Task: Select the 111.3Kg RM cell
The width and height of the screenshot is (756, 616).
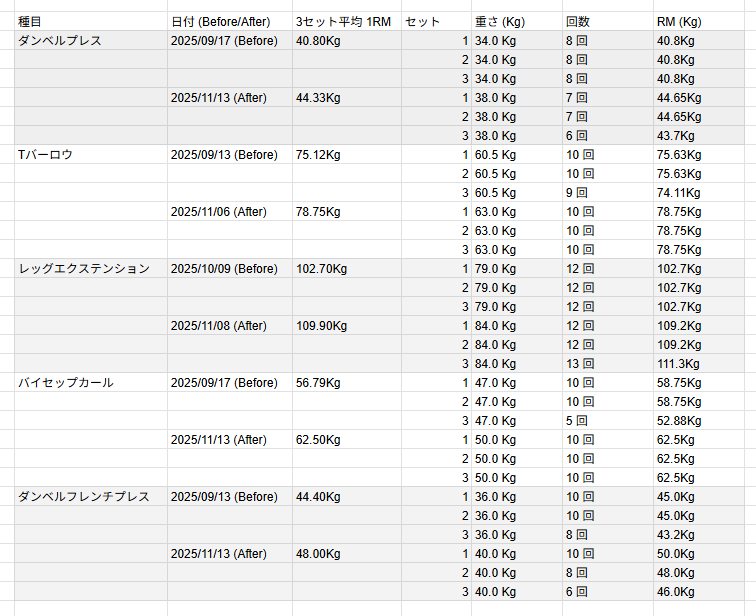Action: point(699,364)
